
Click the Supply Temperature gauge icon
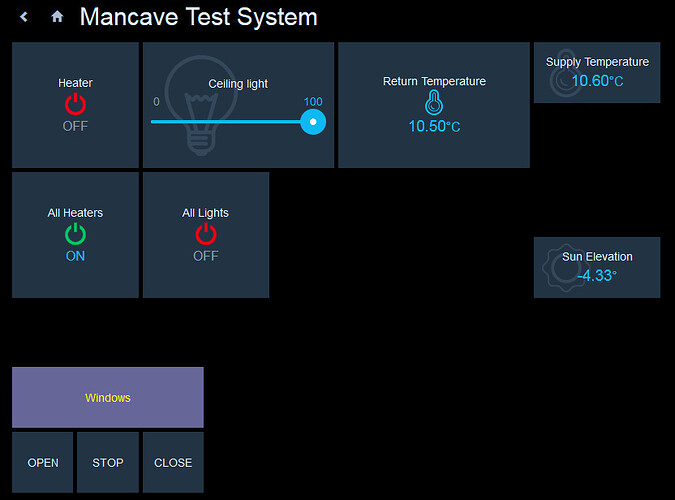[x=564, y=76]
